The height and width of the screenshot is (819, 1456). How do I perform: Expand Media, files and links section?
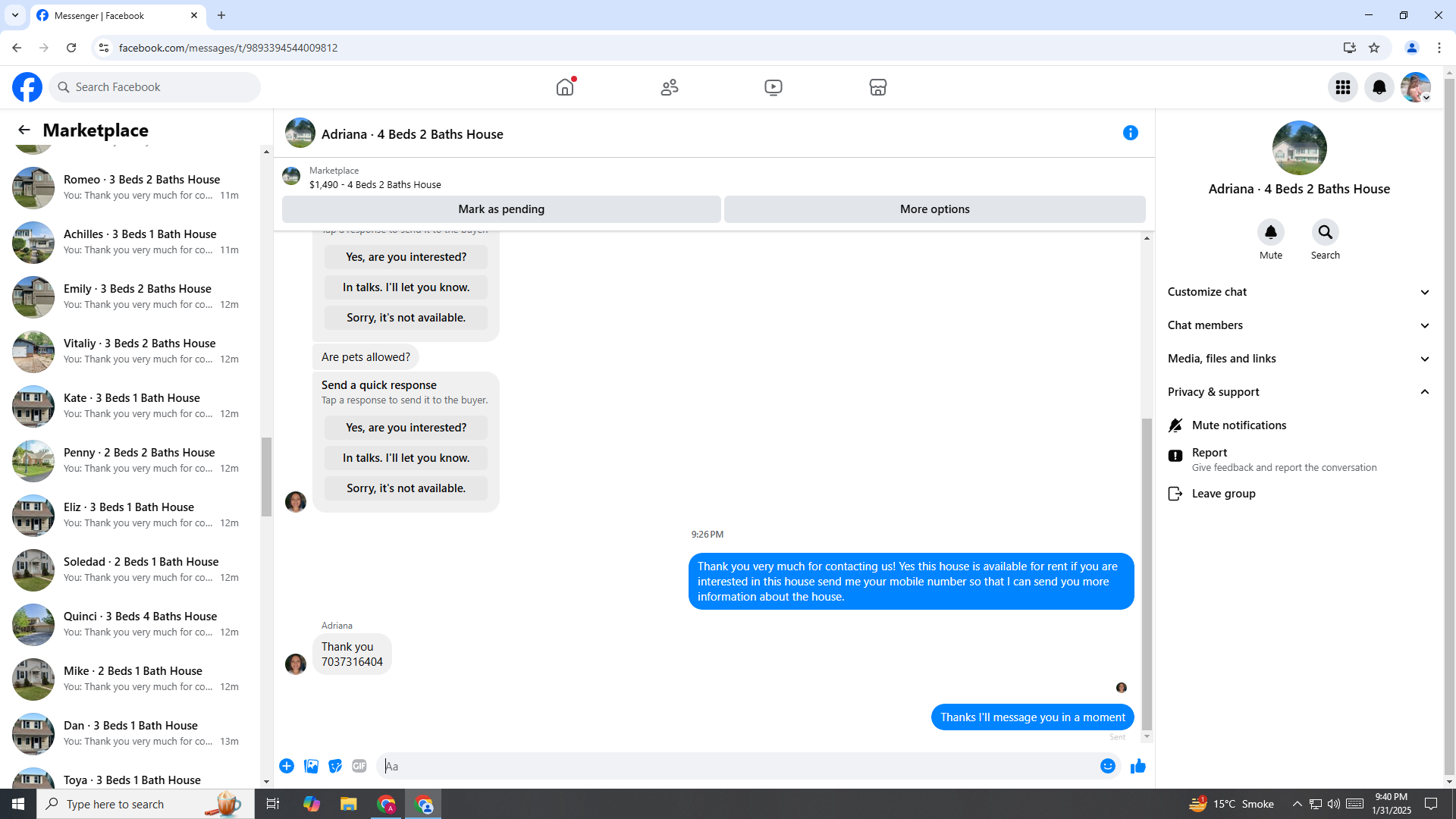click(x=1299, y=359)
